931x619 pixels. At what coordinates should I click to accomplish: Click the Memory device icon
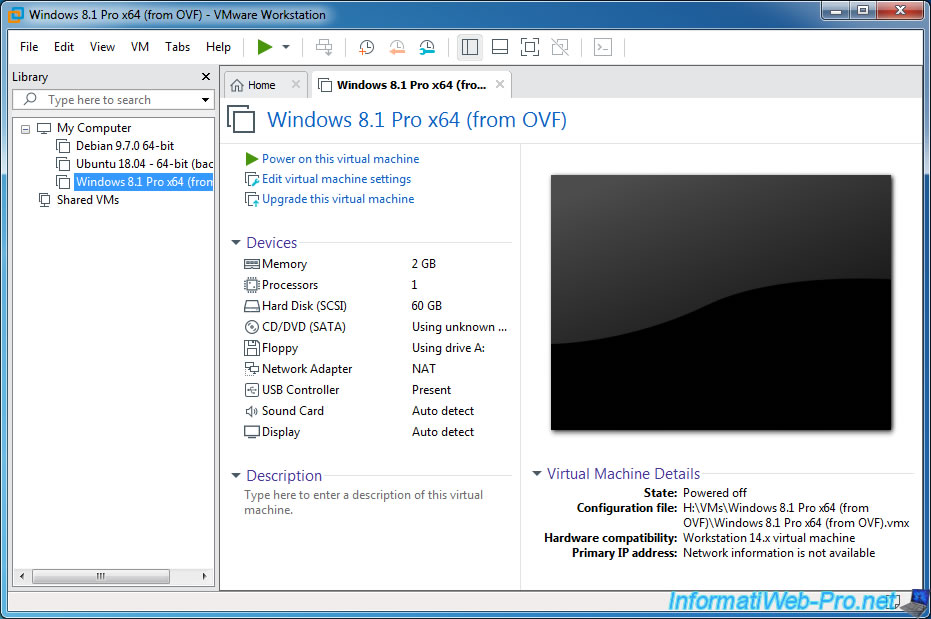[x=252, y=264]
